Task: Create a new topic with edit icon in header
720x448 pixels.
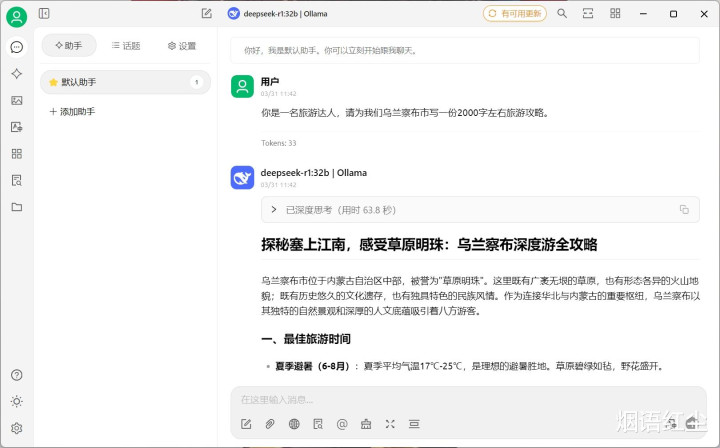Action: coord(207,13)
